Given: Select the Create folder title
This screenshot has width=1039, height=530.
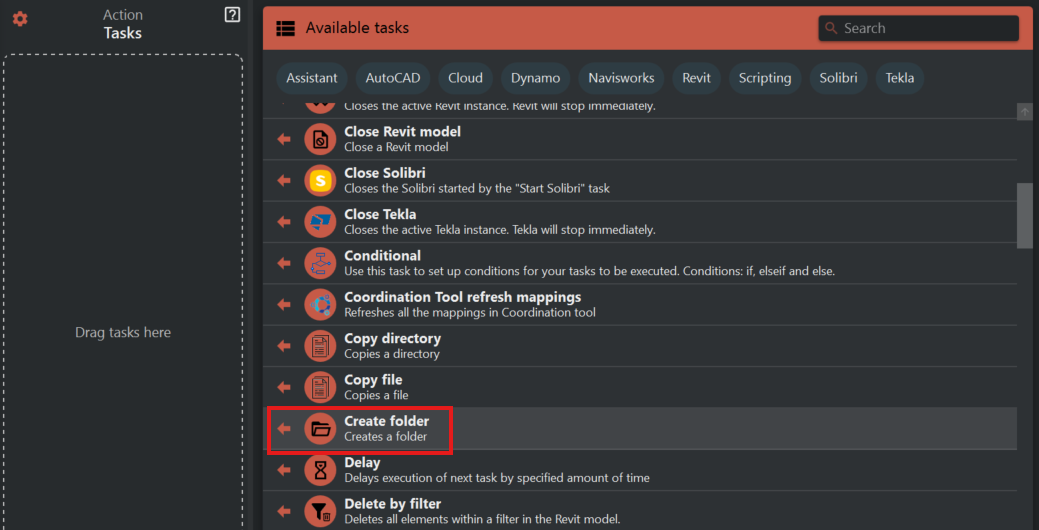Looking at the screenshot, I should 386,421.
